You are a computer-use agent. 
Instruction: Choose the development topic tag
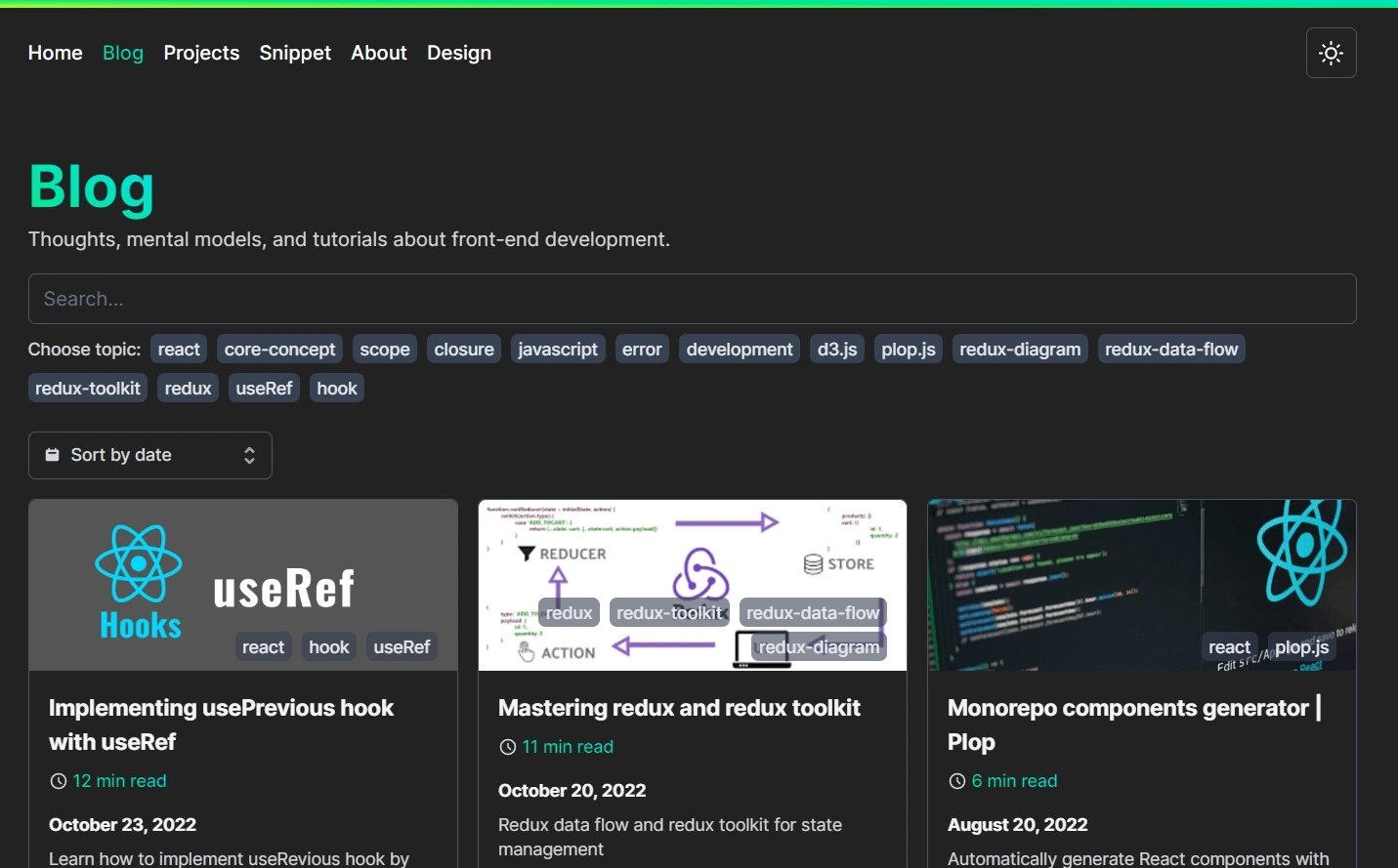(740, 350)
